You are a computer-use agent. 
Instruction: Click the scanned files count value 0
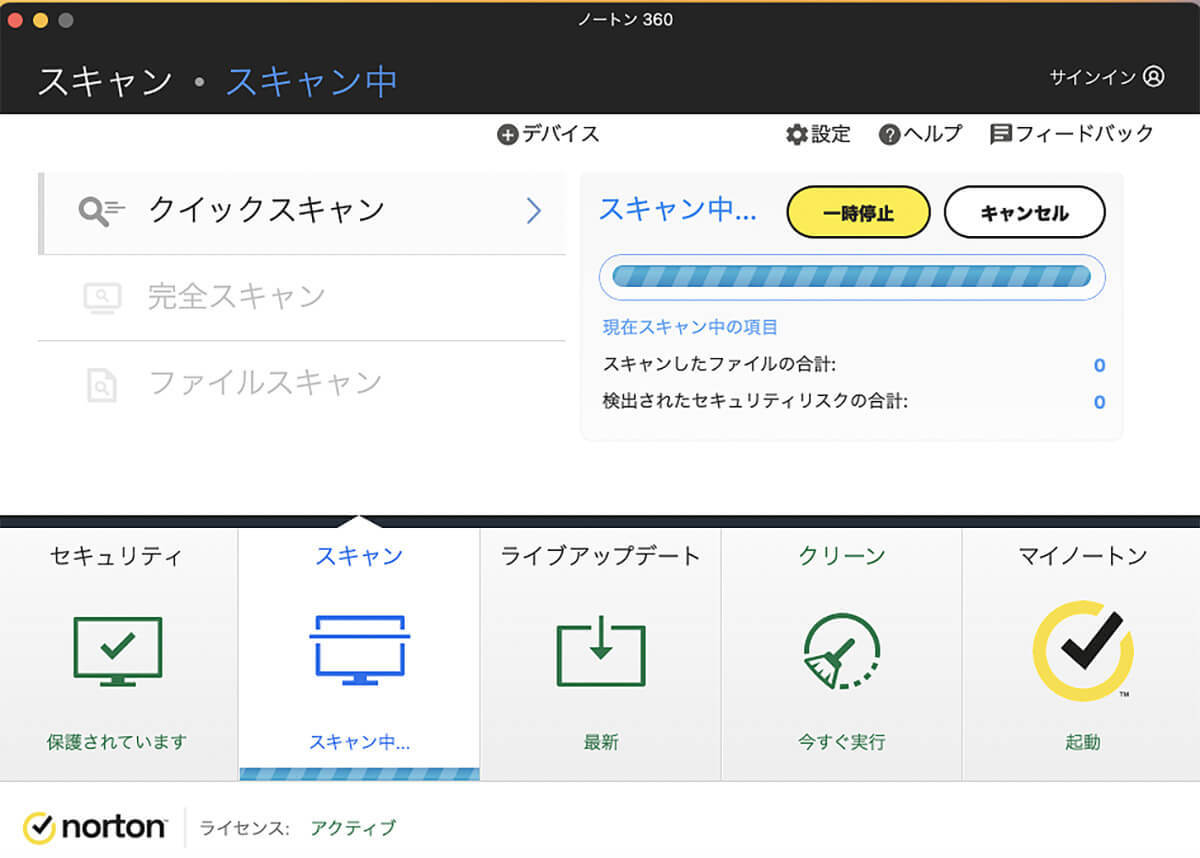1099,365
